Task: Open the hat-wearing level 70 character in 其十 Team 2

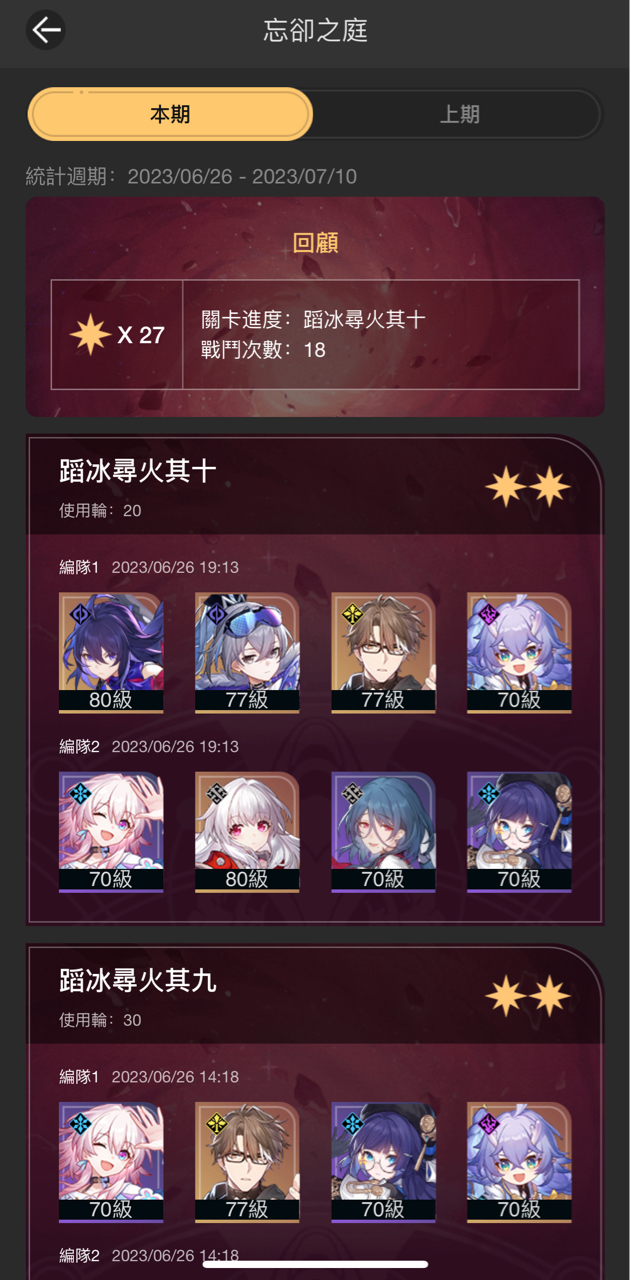Action: (519, 832)
